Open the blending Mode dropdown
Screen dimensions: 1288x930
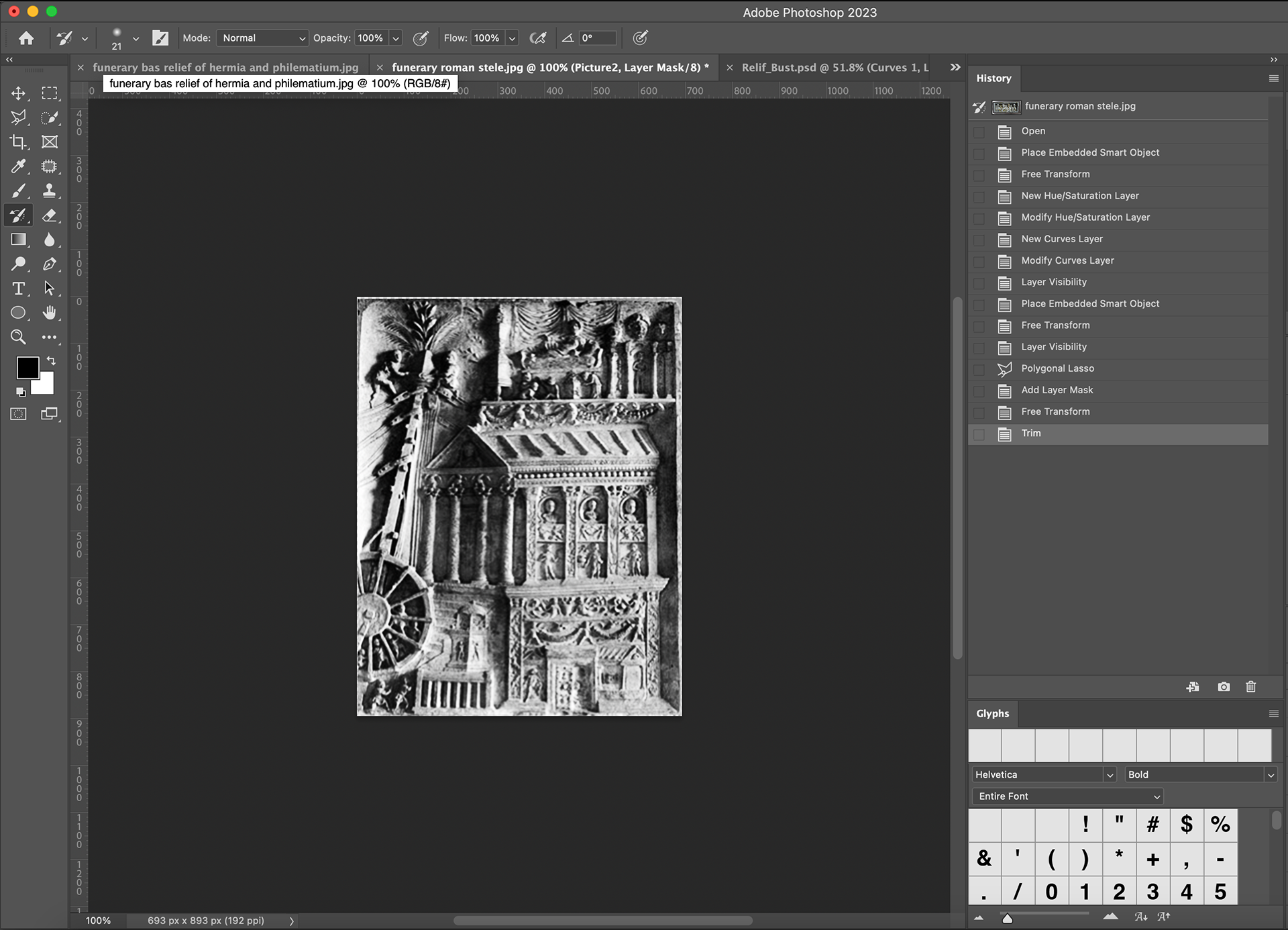pos(262,38)
